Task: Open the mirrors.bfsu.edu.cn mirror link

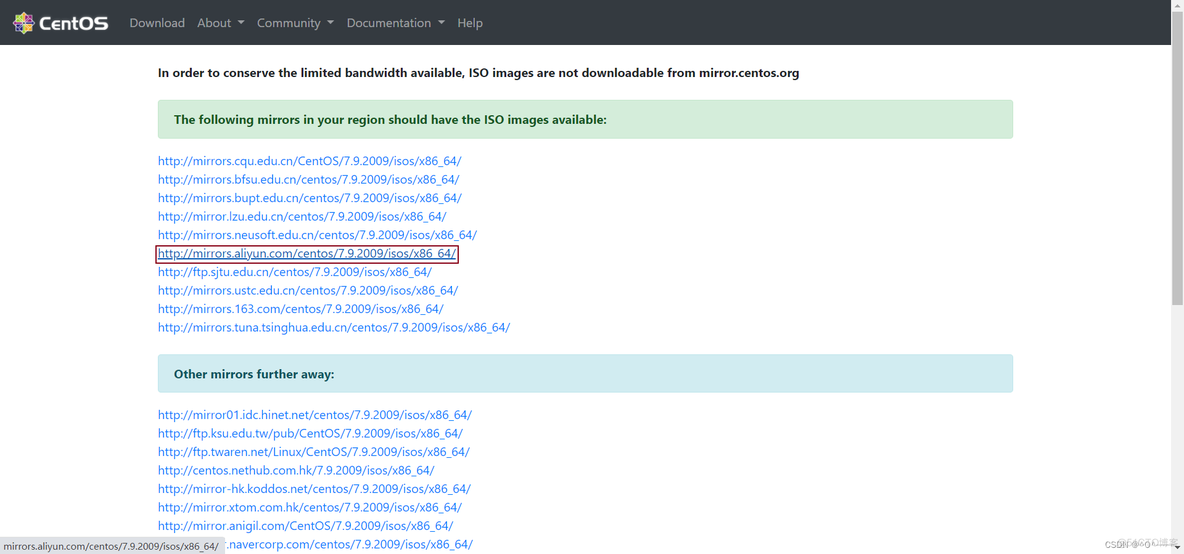Action: point(308,180)
